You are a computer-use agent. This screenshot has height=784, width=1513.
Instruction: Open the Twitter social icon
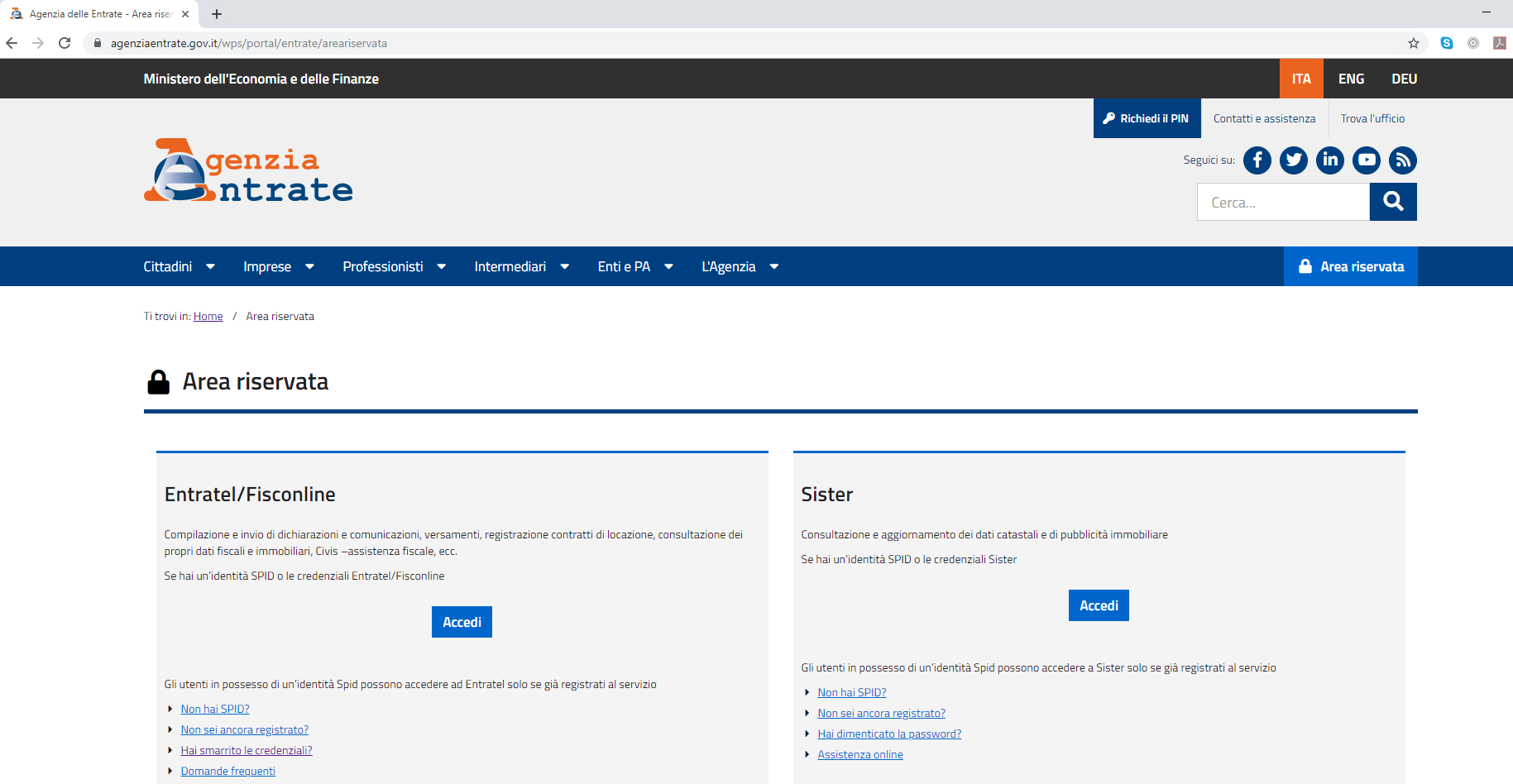pyautogui.click(x=1294, y=160)
